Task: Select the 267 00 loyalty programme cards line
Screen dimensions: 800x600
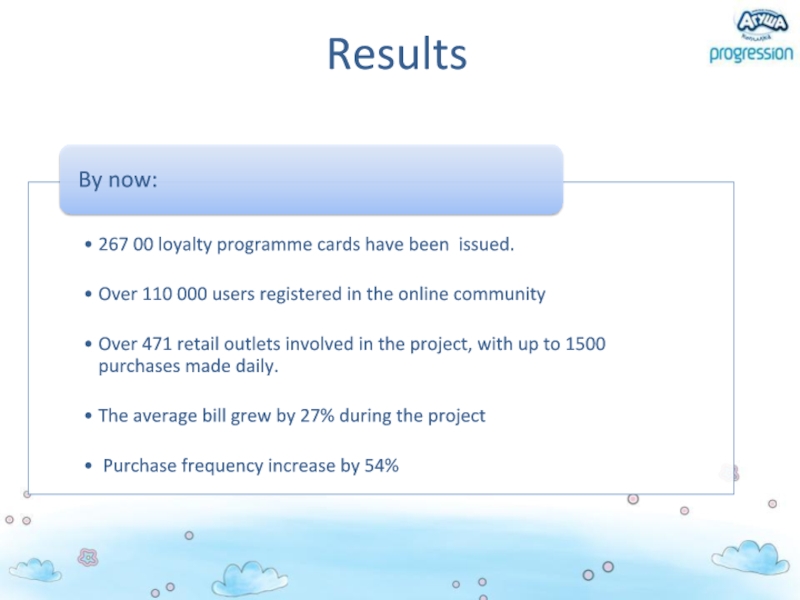Action: [306, 244]
